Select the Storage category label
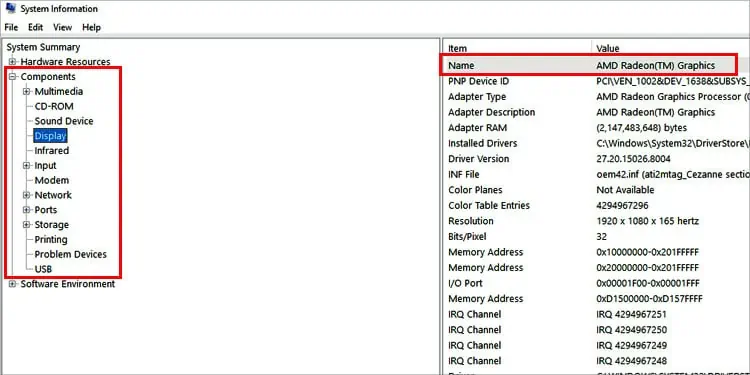The width and height of the screenshot is (750, 375). [x=51, y=225]
